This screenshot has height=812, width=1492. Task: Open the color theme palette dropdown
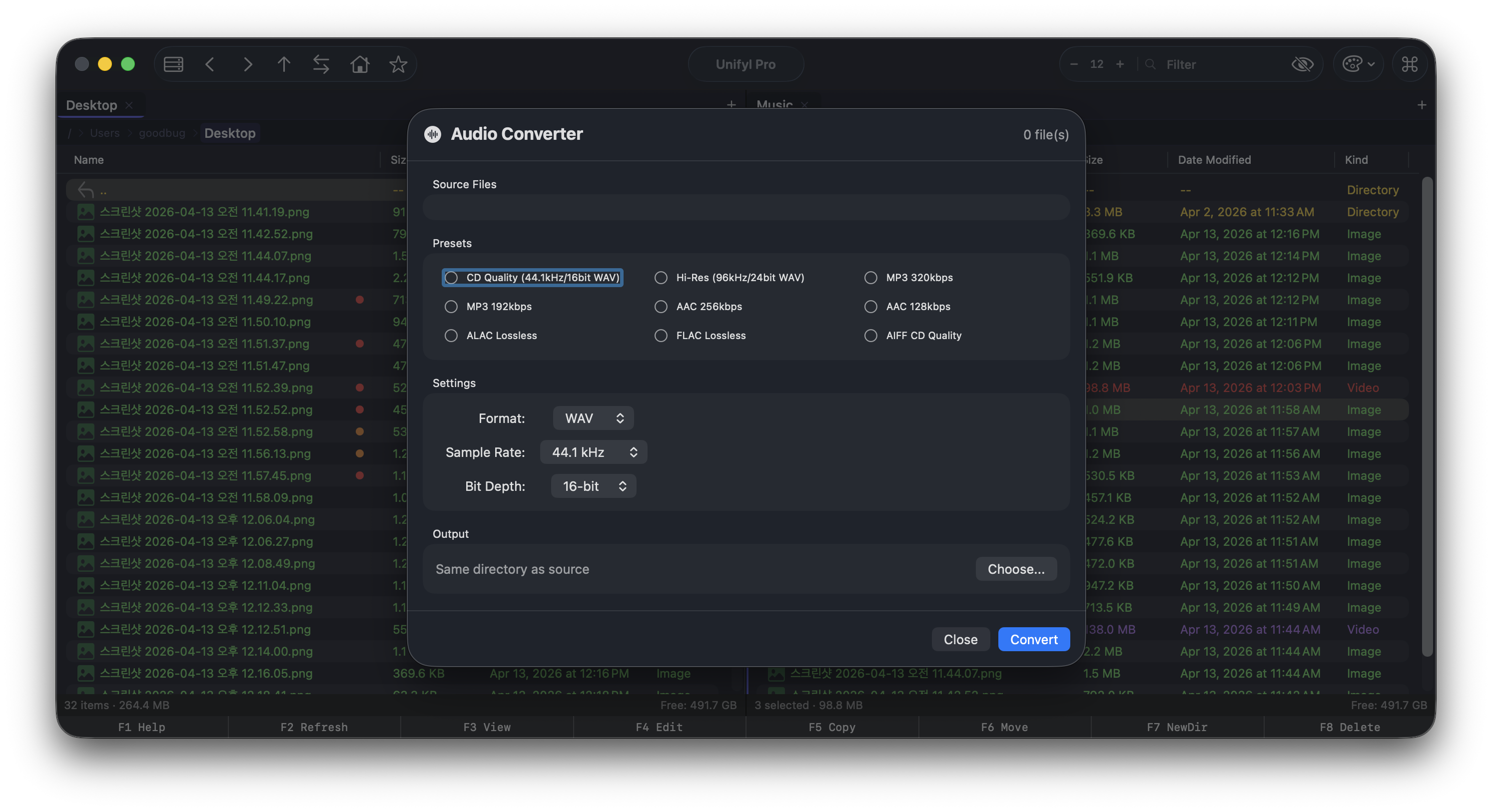tap(1357, 64)
